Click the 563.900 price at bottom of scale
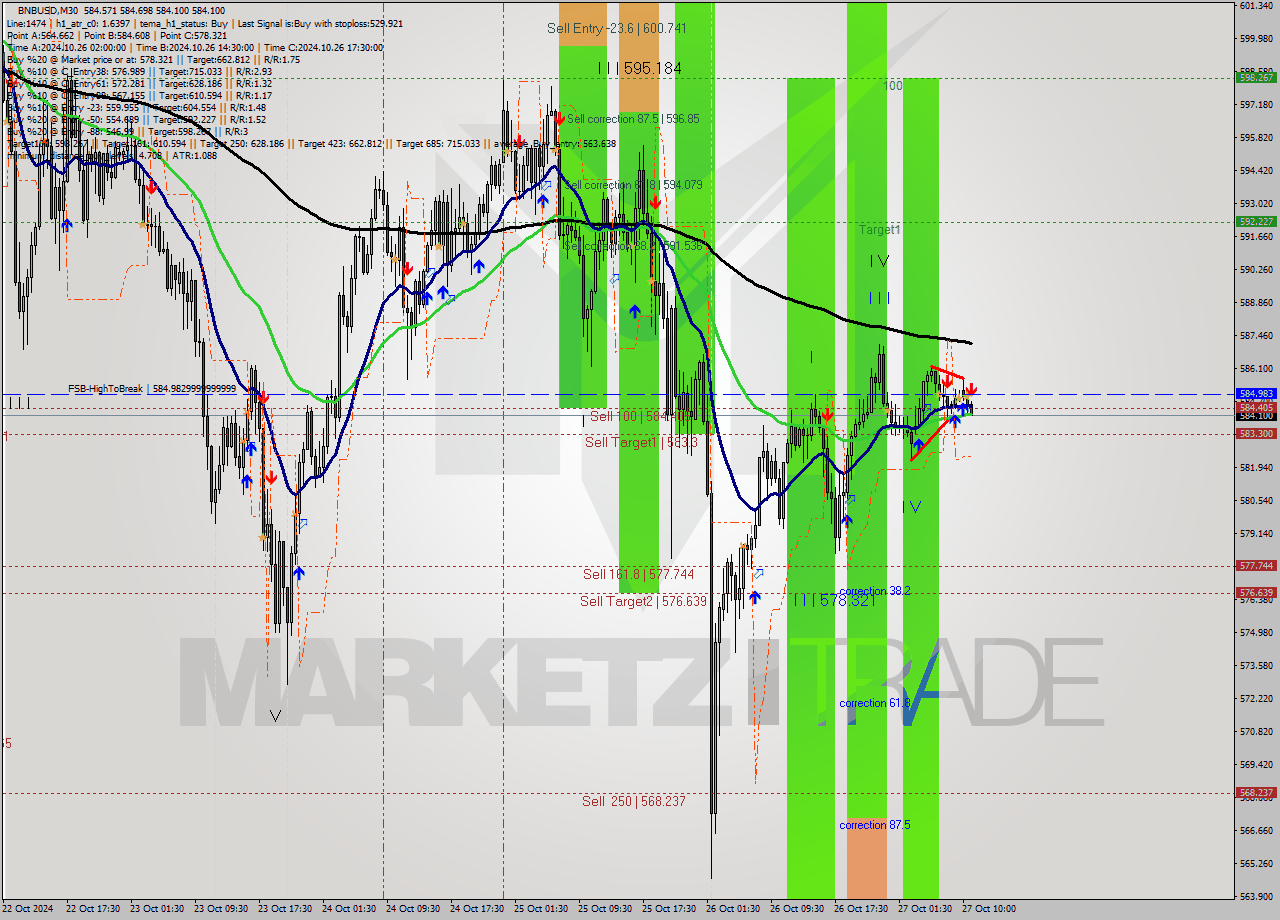 coord(1256,896)
